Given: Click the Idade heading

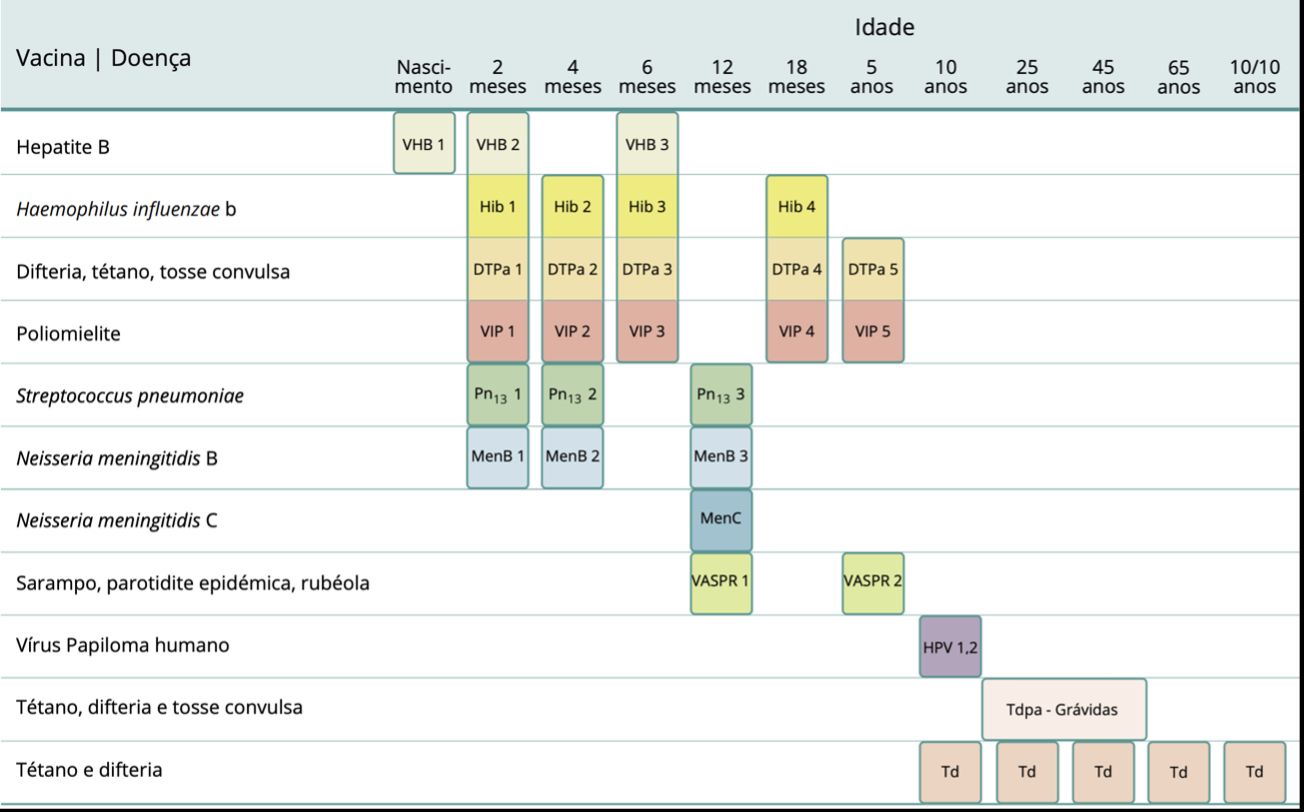Looking at the screenshot, I should pos(884,28).
